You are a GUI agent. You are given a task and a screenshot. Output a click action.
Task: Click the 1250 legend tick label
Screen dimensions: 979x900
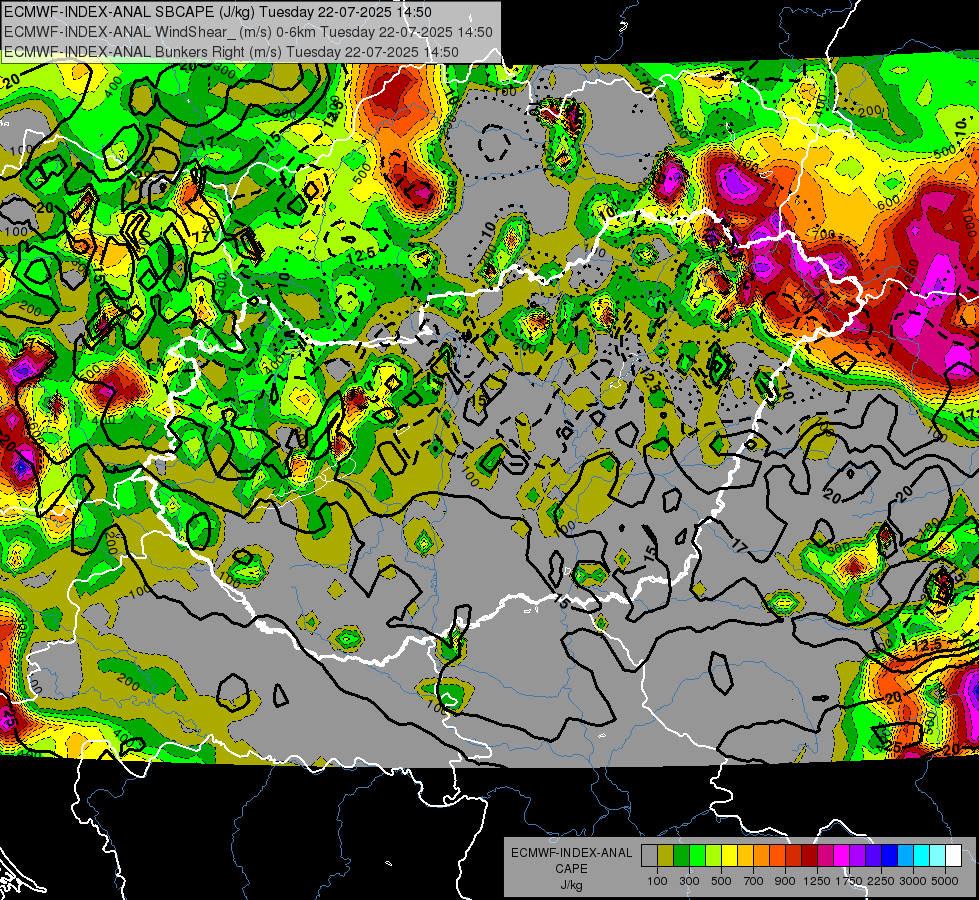(x=817, y=881)
